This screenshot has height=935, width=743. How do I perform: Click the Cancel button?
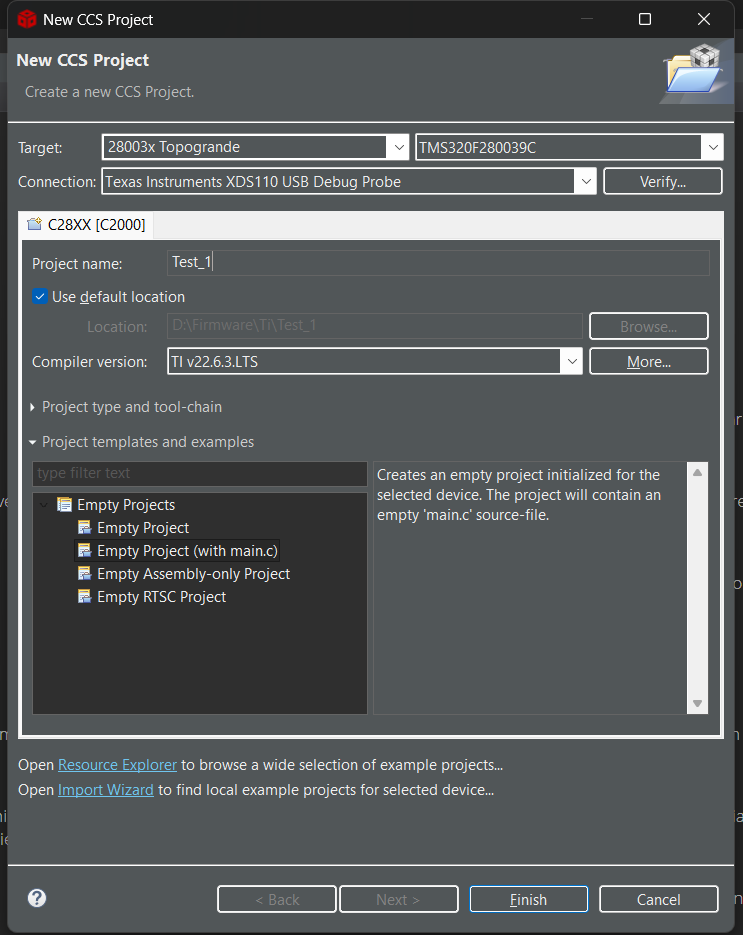pos(658,899)
